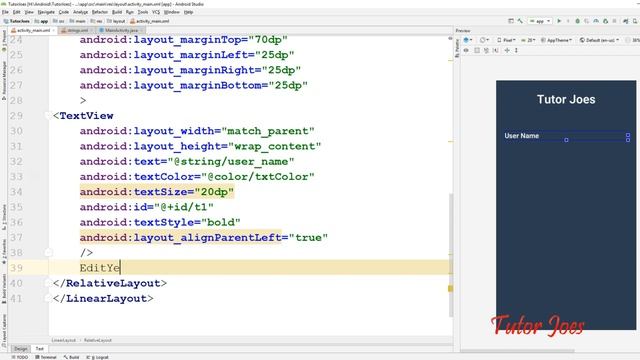640x360 pixels.
Task: Click the Make Project hammer icon
Action: coord(520,21)
